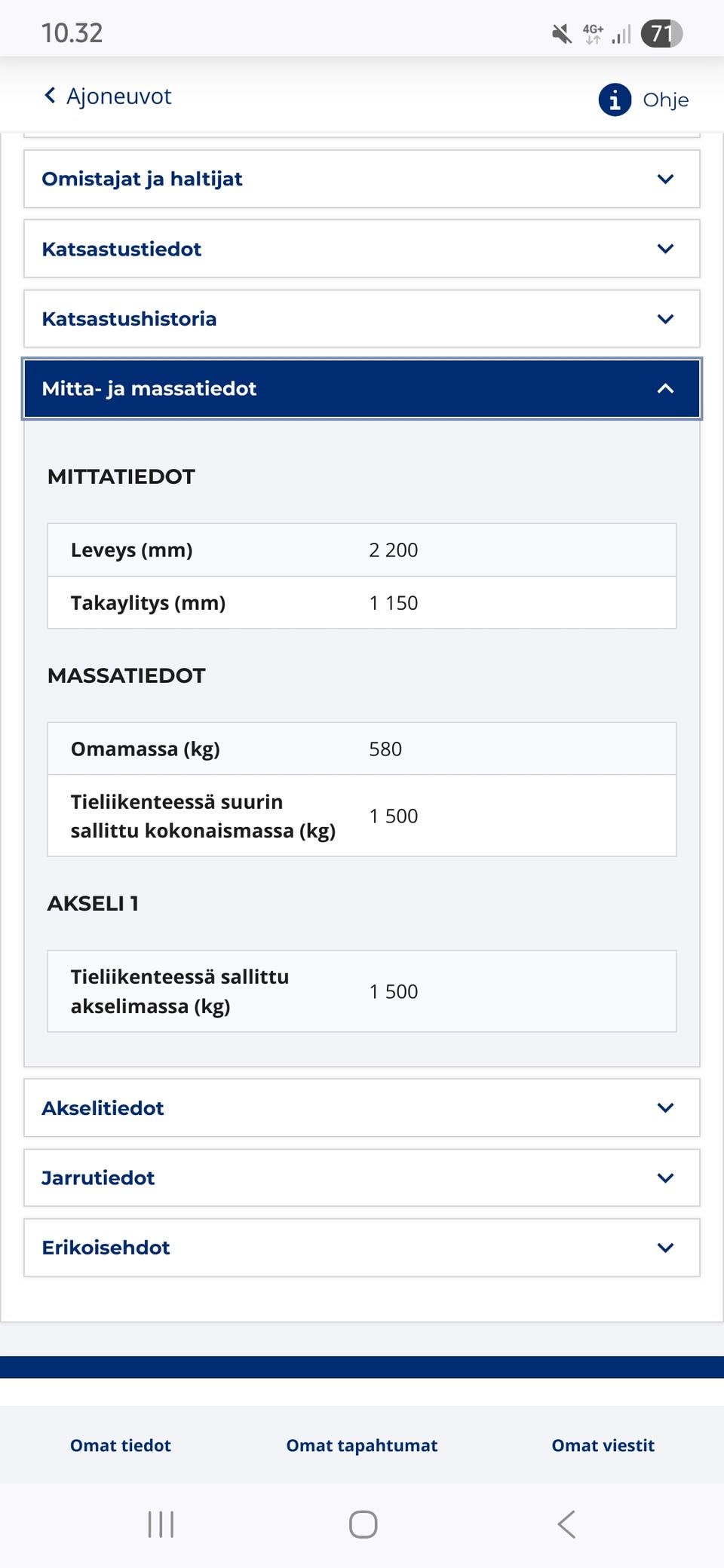
Task: Open the Omat tiedot tab
Action: coord(121,1445)
